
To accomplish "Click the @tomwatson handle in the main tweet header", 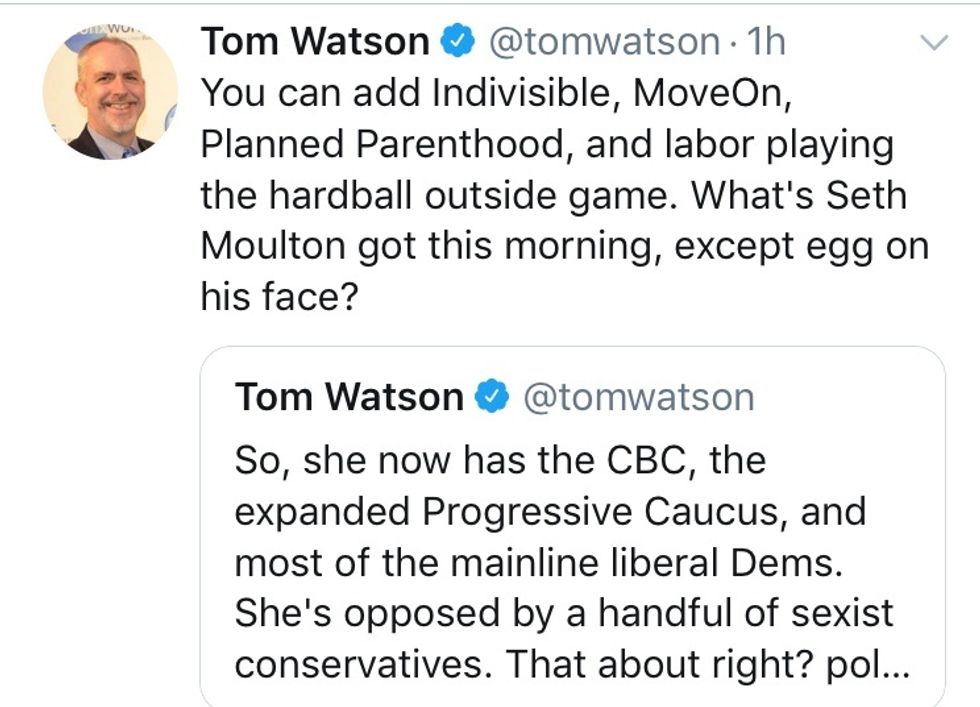I will pos(602,41).
